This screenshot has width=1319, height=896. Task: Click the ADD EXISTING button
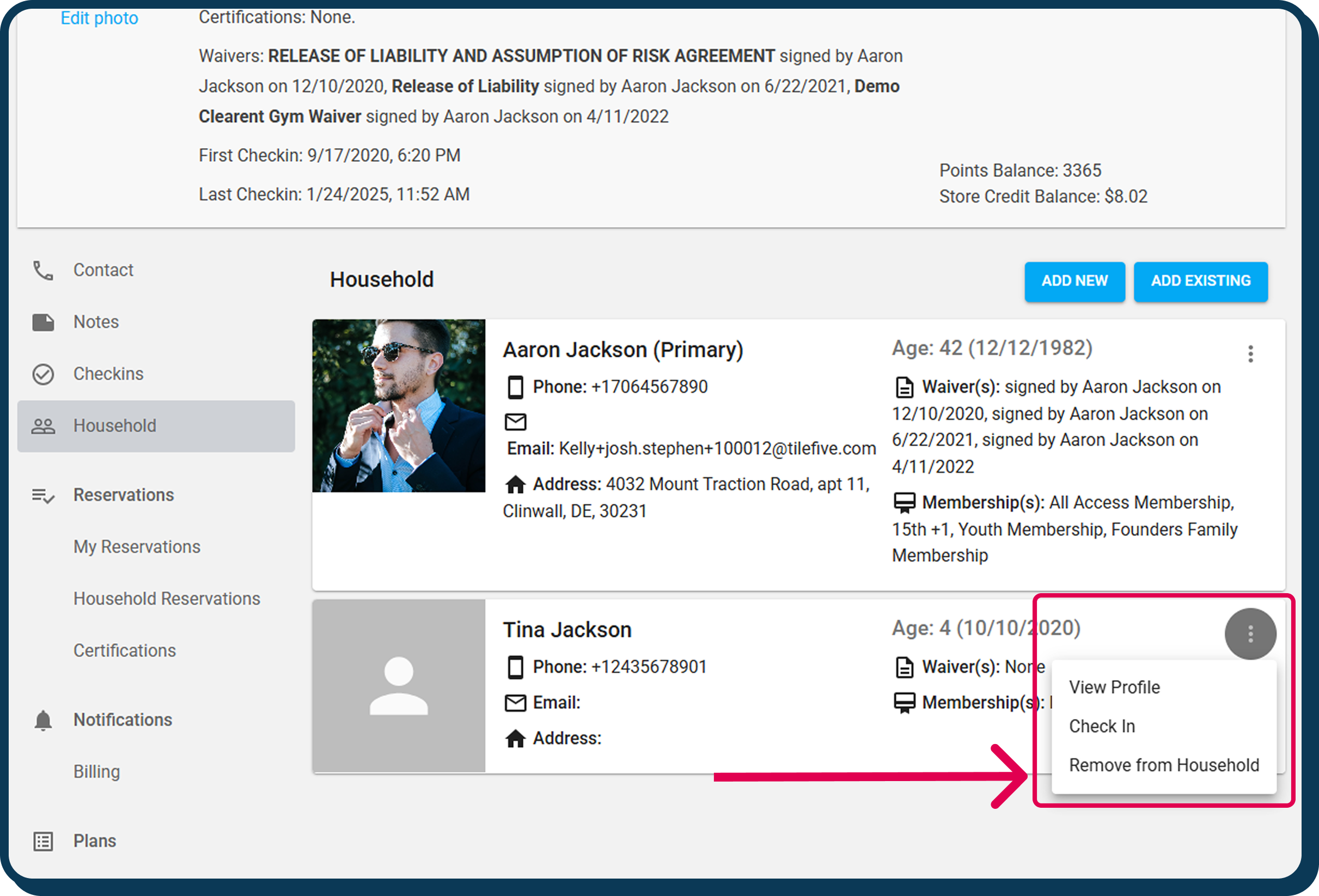(1201, 281)
